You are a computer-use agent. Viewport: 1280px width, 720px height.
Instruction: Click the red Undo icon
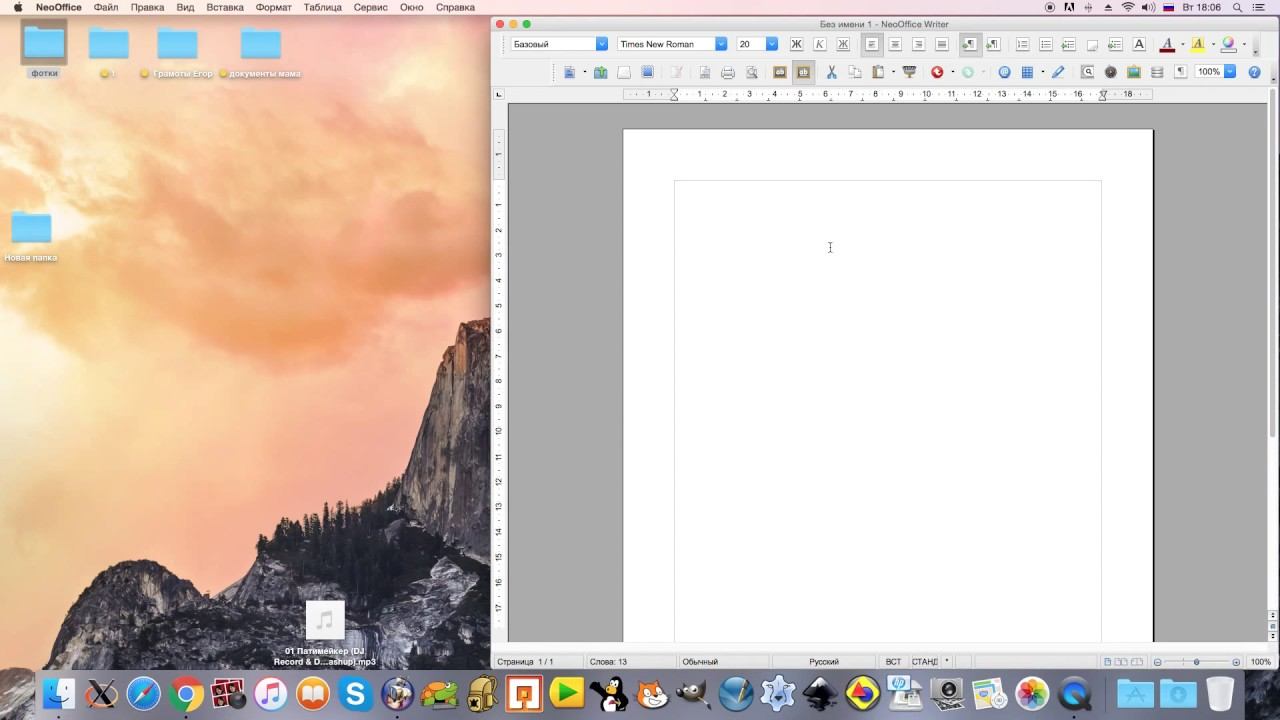point(937,72)
